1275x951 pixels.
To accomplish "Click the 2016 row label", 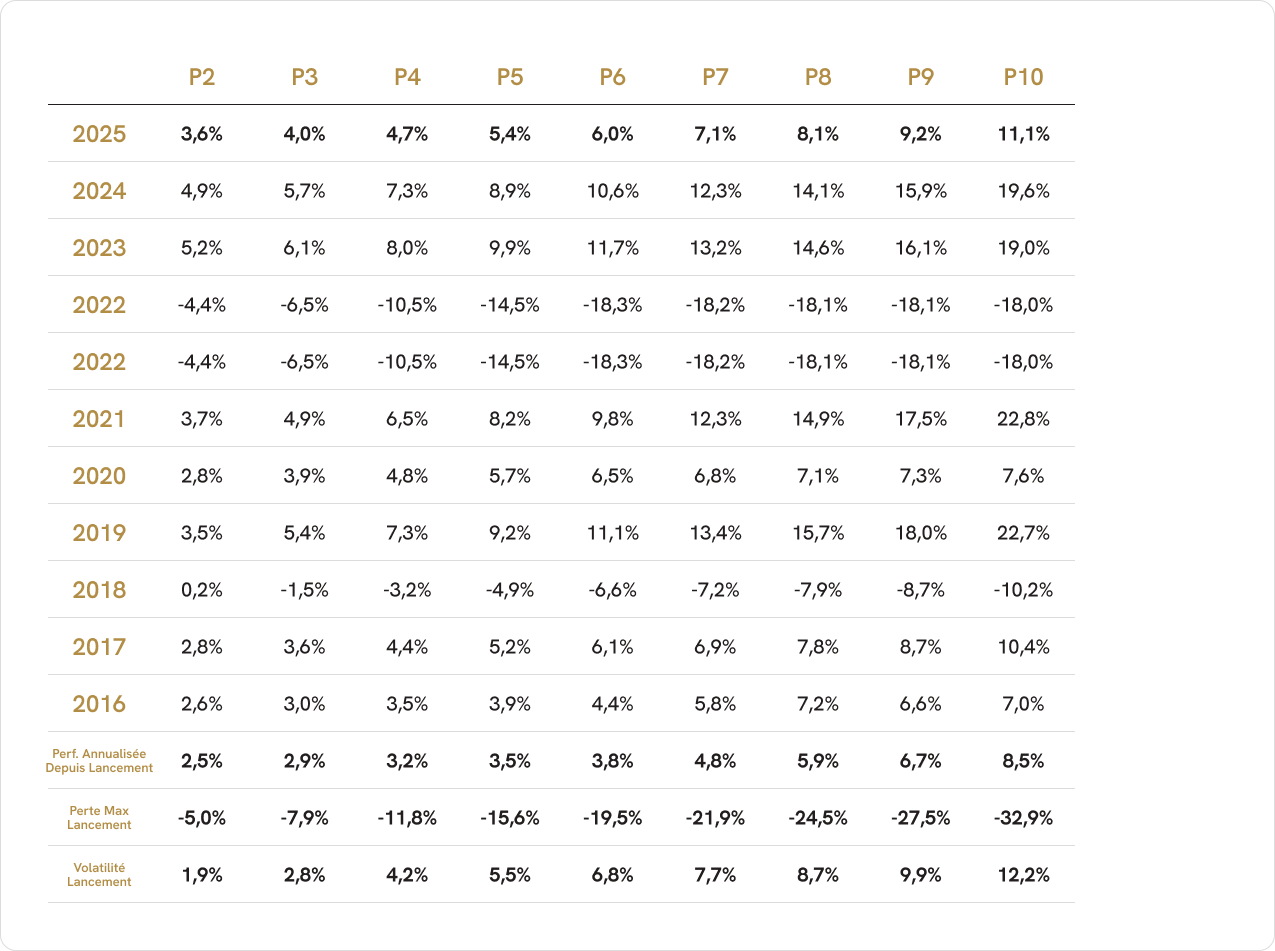I will (x=99, y=704).
